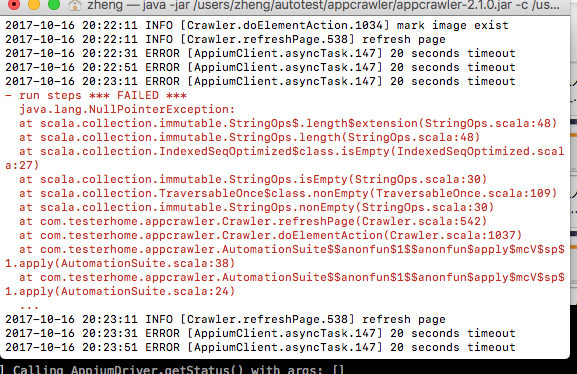Click the apply(AutomationSuite.scala:24) line
Viewport: 577px width, 374px height.
tap(285, 284)
